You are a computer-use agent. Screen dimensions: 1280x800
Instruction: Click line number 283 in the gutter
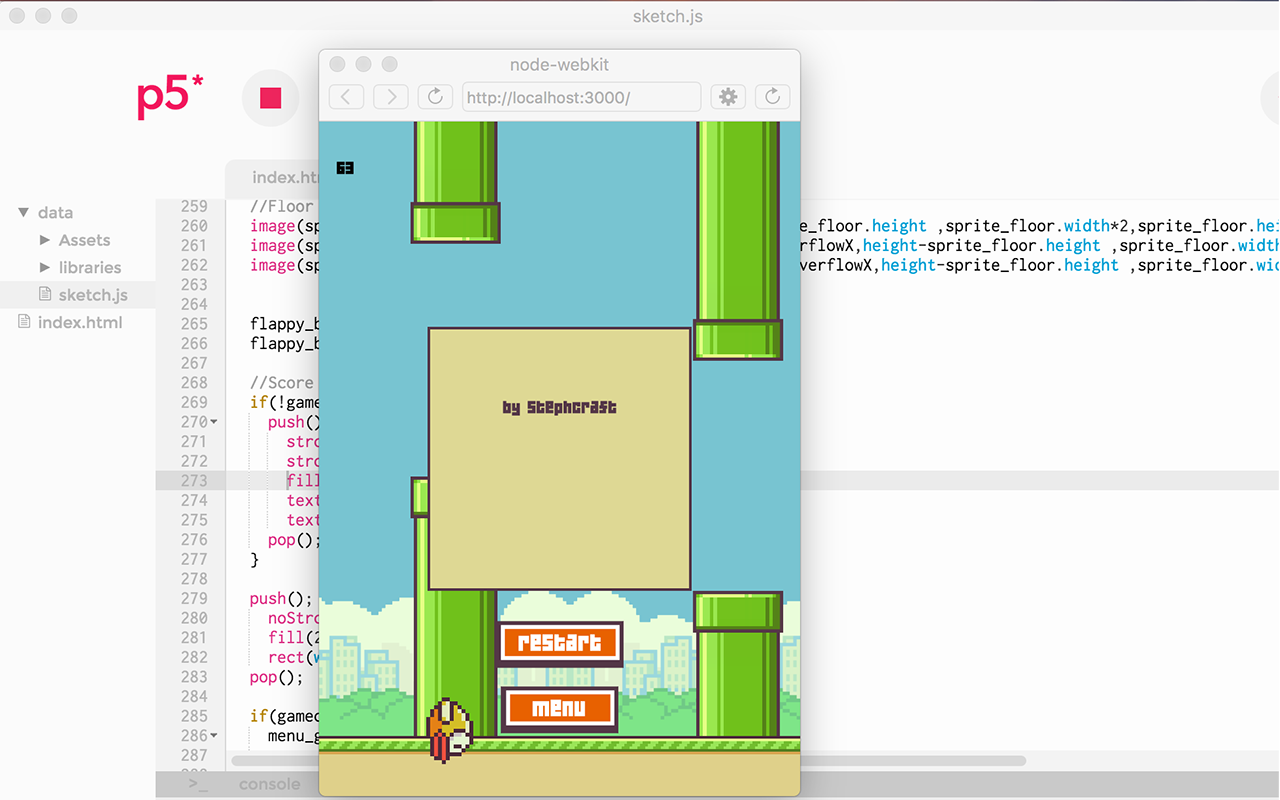click(194, 677)
